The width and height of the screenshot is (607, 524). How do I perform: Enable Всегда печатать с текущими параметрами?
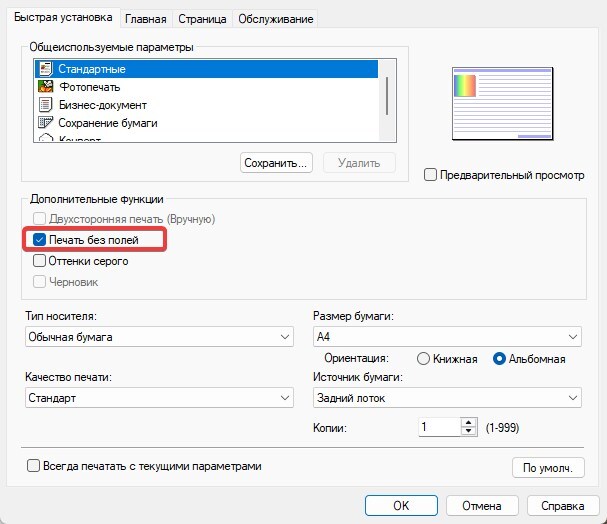34,465
